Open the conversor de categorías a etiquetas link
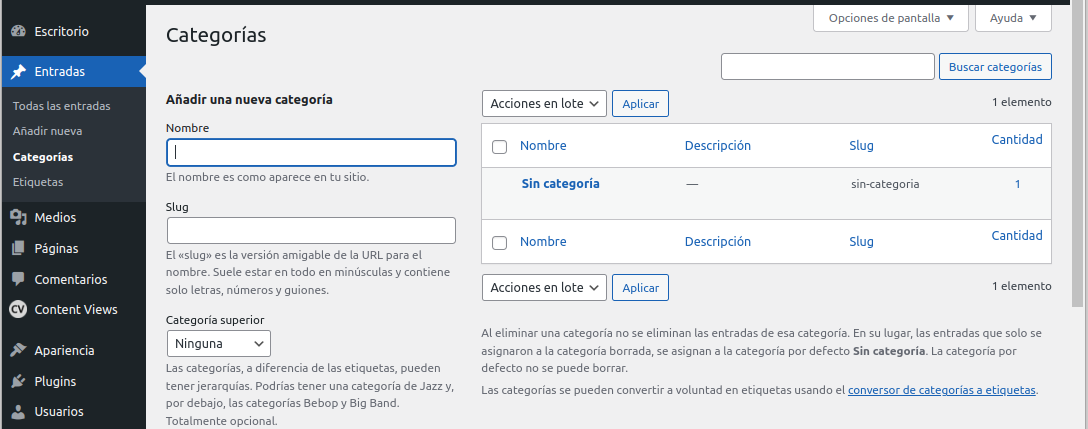The height and width of the screenshot is (429, 1088). (941, 390)
